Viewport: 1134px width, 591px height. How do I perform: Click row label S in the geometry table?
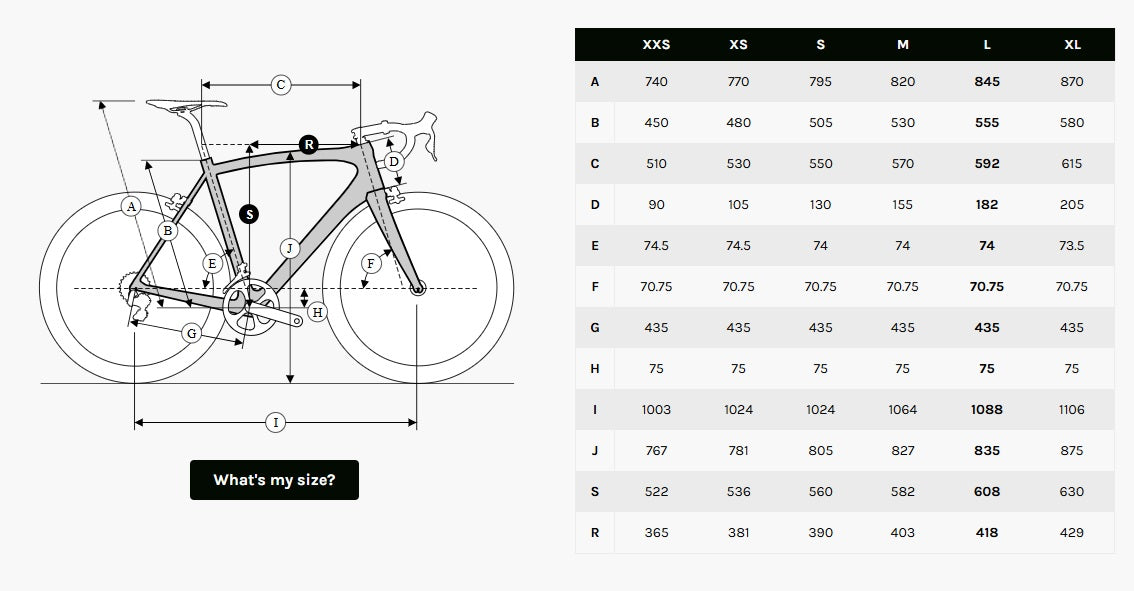pyautogui.click(x=595, y=492)
